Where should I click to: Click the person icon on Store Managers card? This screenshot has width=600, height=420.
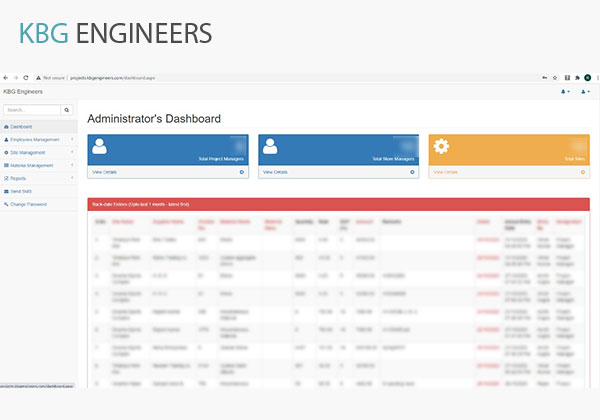(x=270, y=147)
